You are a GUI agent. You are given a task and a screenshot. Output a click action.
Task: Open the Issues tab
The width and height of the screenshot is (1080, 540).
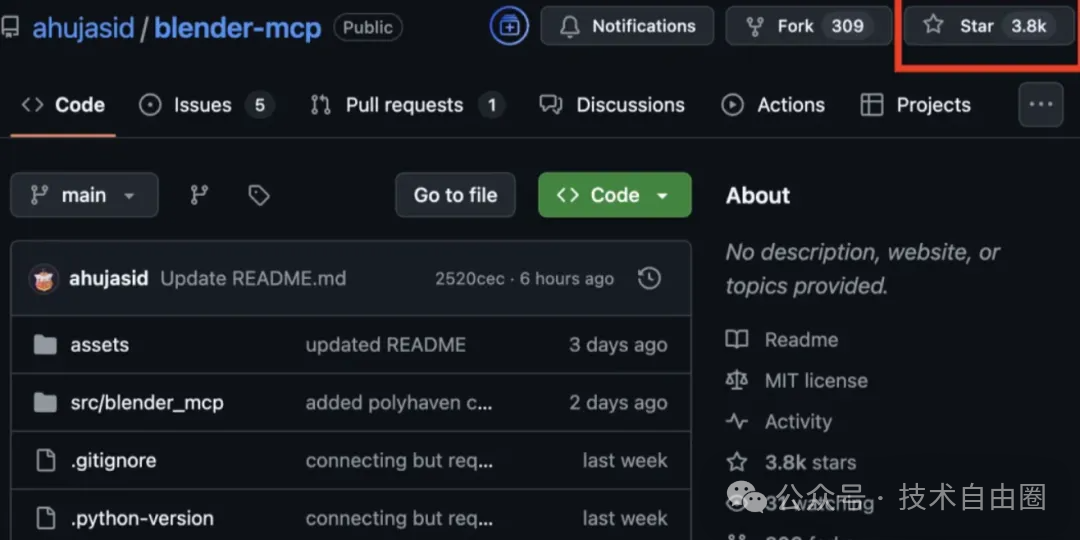point(207,105)
